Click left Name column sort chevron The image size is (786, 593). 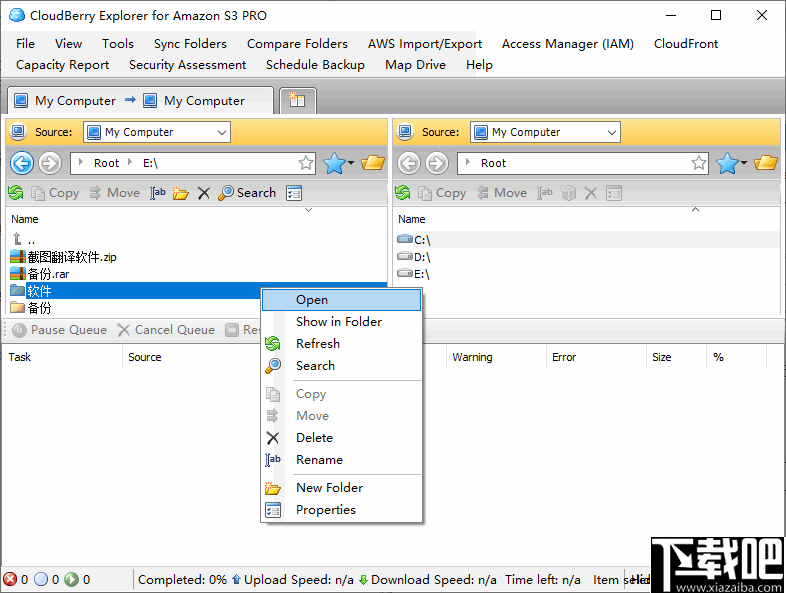[309, 210]
